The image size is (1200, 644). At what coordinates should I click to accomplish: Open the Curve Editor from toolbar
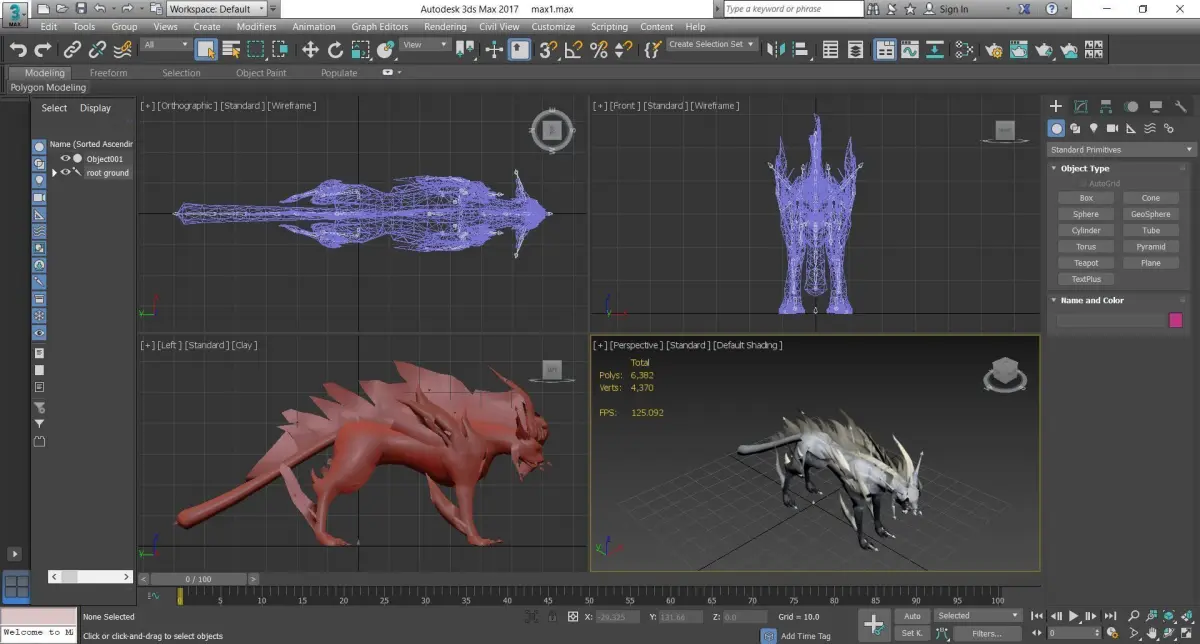(x=910, y=49)
